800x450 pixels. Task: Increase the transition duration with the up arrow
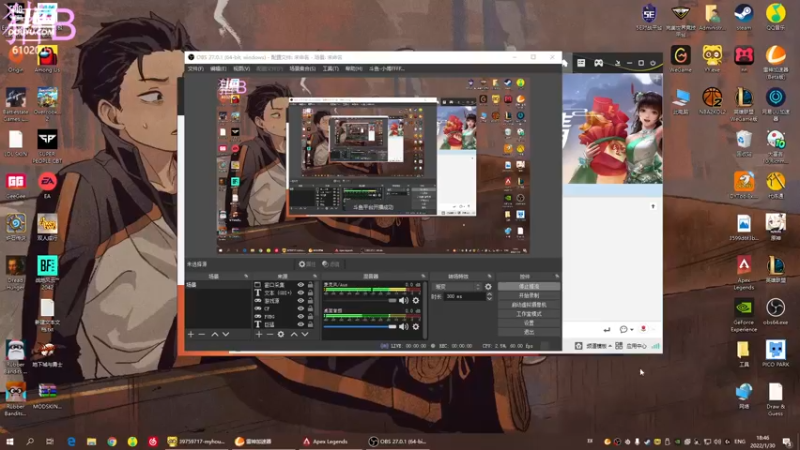489,294
